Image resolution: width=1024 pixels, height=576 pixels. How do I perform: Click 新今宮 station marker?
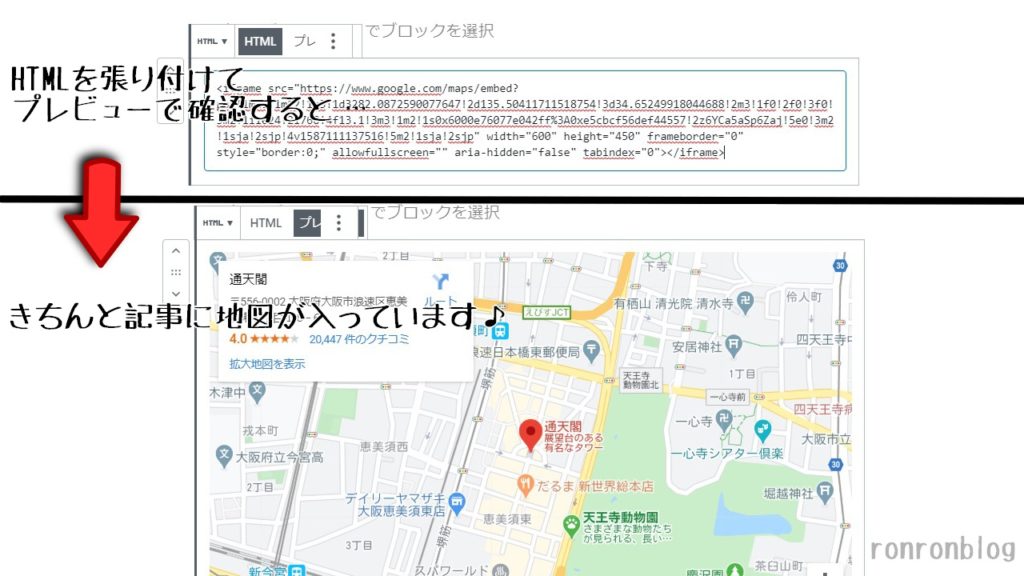point(296,571)
